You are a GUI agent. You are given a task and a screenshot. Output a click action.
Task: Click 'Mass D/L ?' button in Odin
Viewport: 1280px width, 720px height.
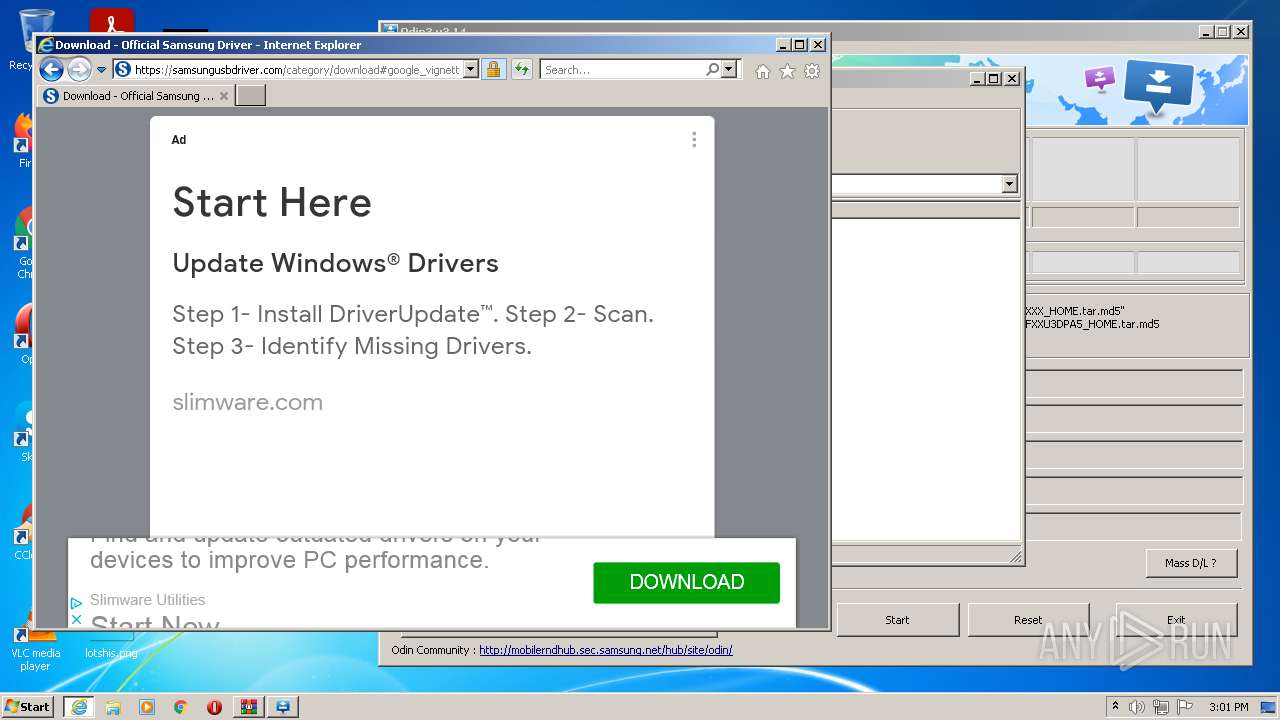pos(1191,563)
